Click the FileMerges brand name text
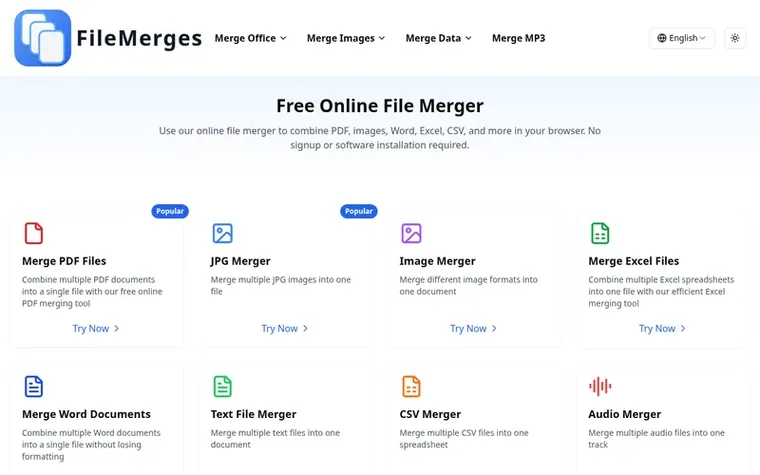The image size is (760, 475). pyautogui.click(x=139, y=38)
